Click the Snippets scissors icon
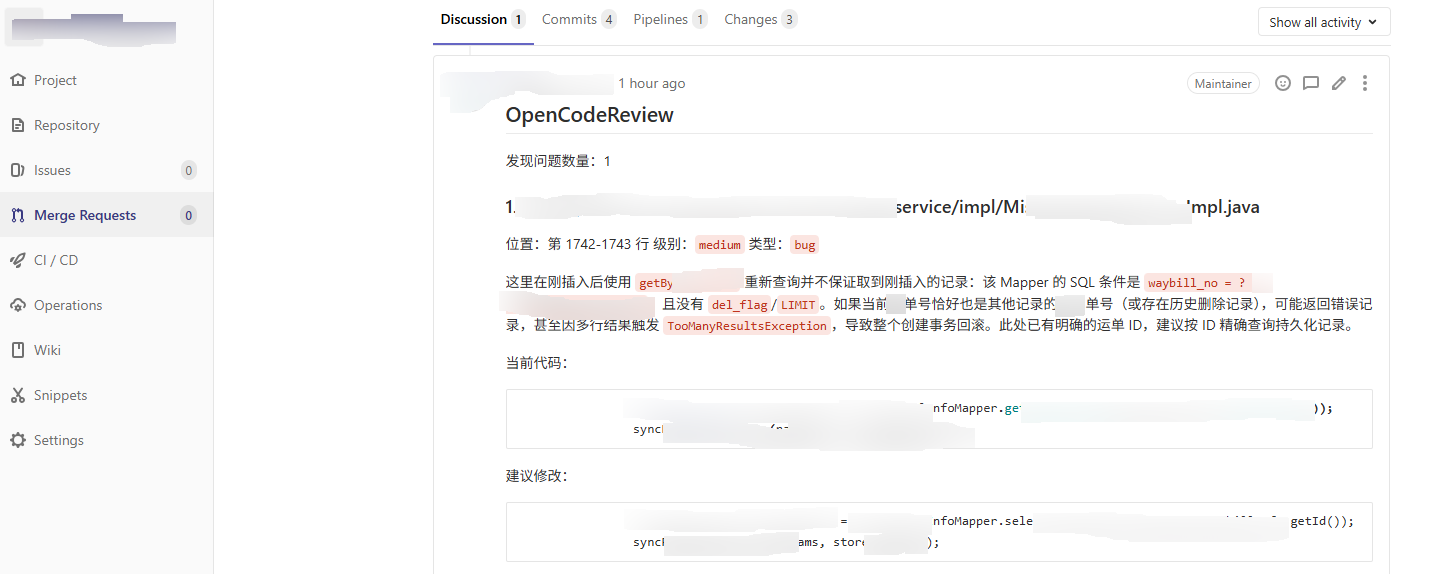This screenshot has width=1446, height=574. (17, 395)
